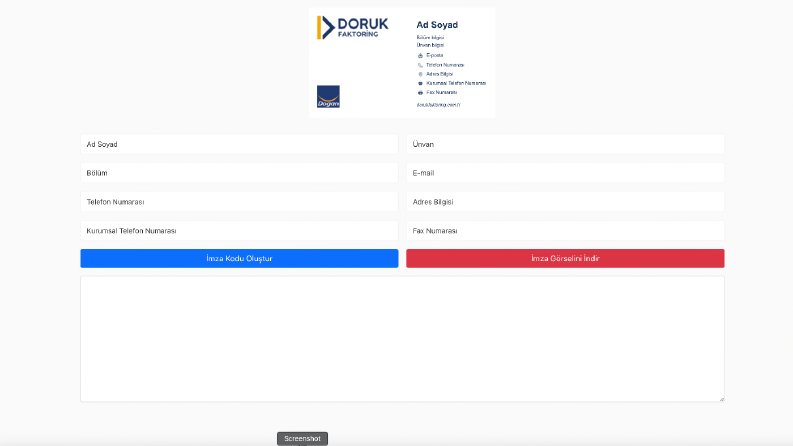Click the Fax Numarası label in the preview
Viewport: 793px width, 446px height.
click(442, 93)
